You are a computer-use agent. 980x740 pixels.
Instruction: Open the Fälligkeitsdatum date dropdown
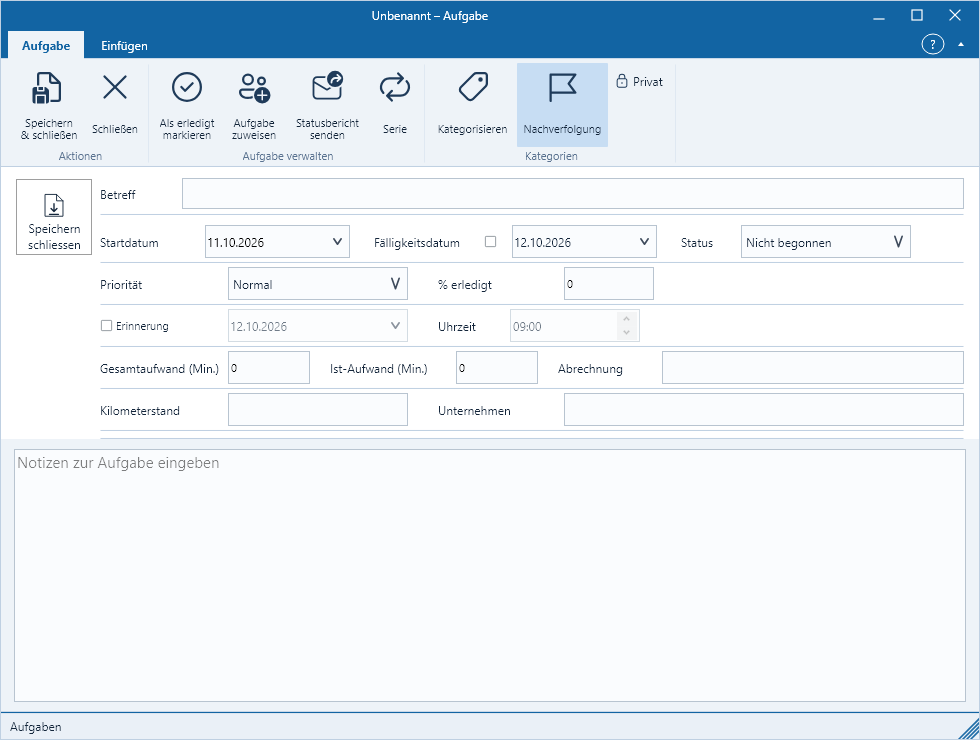coord(644,242)
